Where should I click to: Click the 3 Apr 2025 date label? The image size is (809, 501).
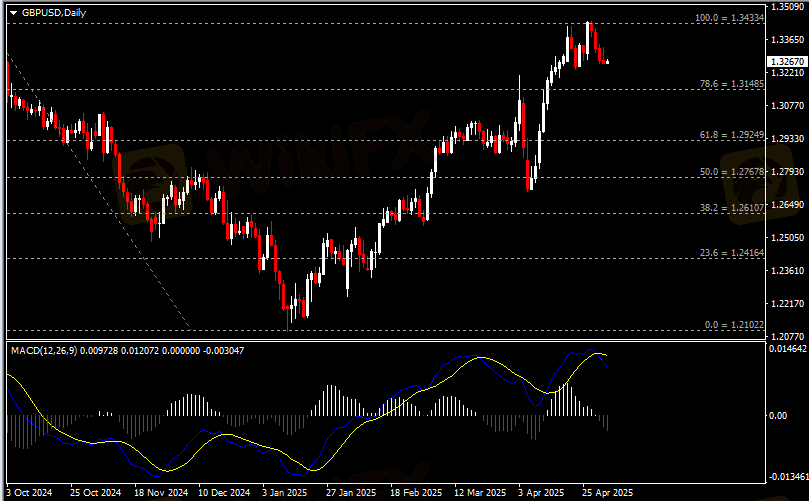541,493
